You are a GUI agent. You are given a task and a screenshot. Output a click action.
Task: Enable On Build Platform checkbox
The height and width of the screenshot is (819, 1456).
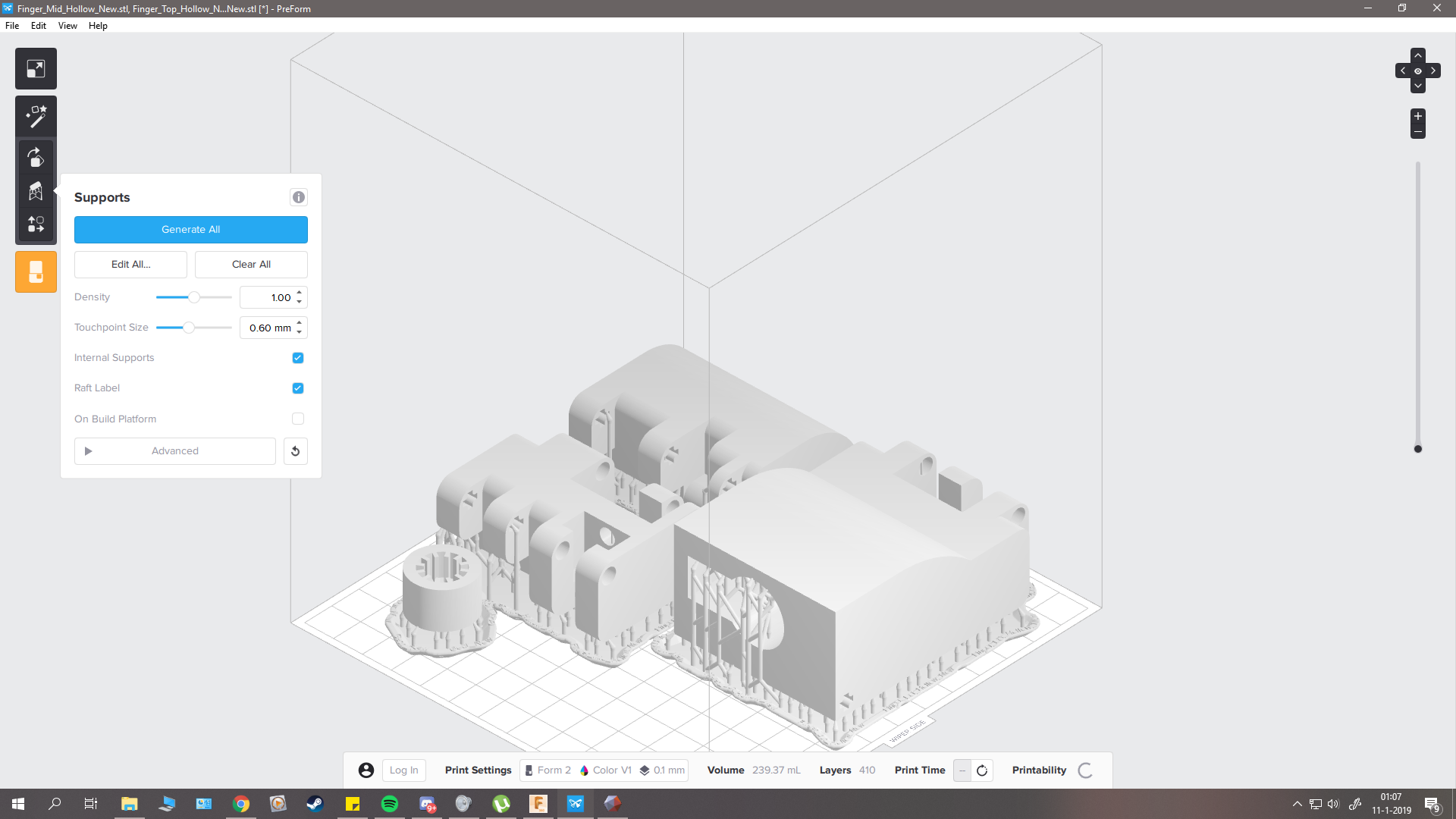[298, 419]
